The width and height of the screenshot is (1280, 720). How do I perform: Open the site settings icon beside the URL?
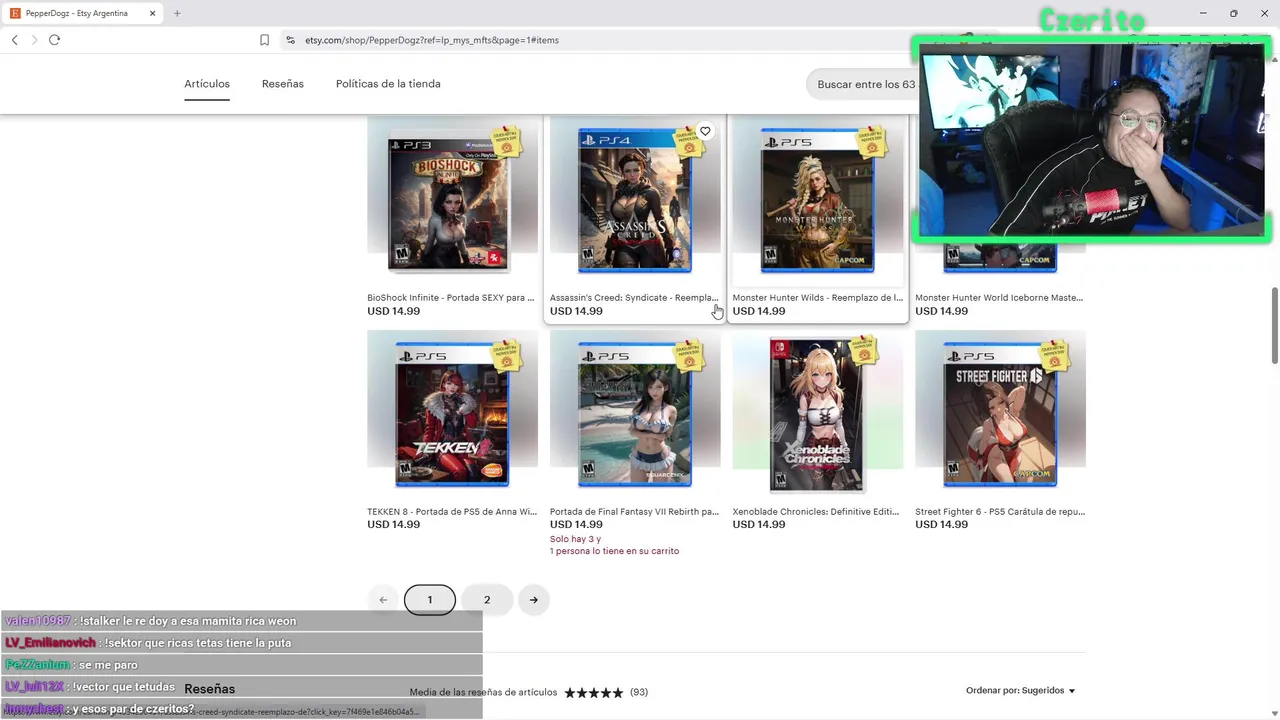tap(290, 40)
